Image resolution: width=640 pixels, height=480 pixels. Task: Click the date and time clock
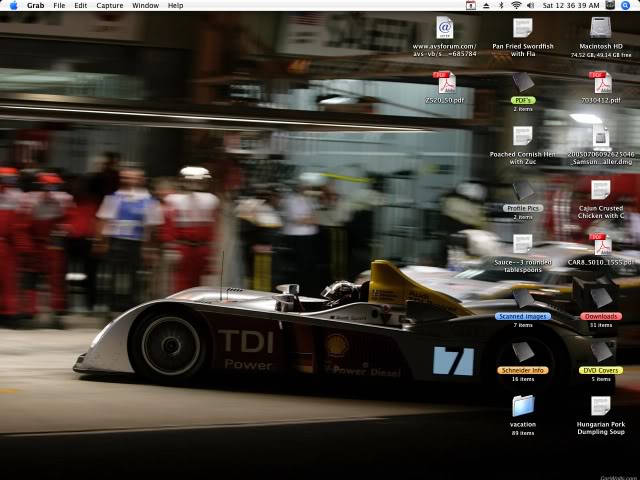571,5
